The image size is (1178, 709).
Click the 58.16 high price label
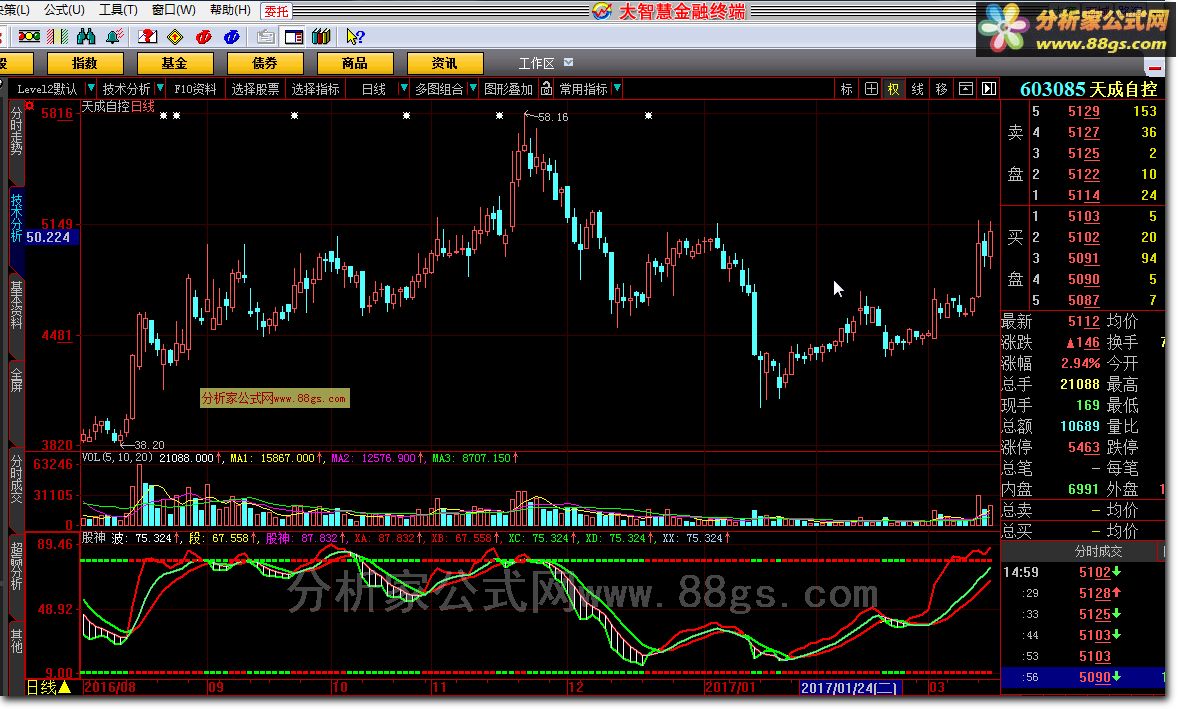point(553,117)
